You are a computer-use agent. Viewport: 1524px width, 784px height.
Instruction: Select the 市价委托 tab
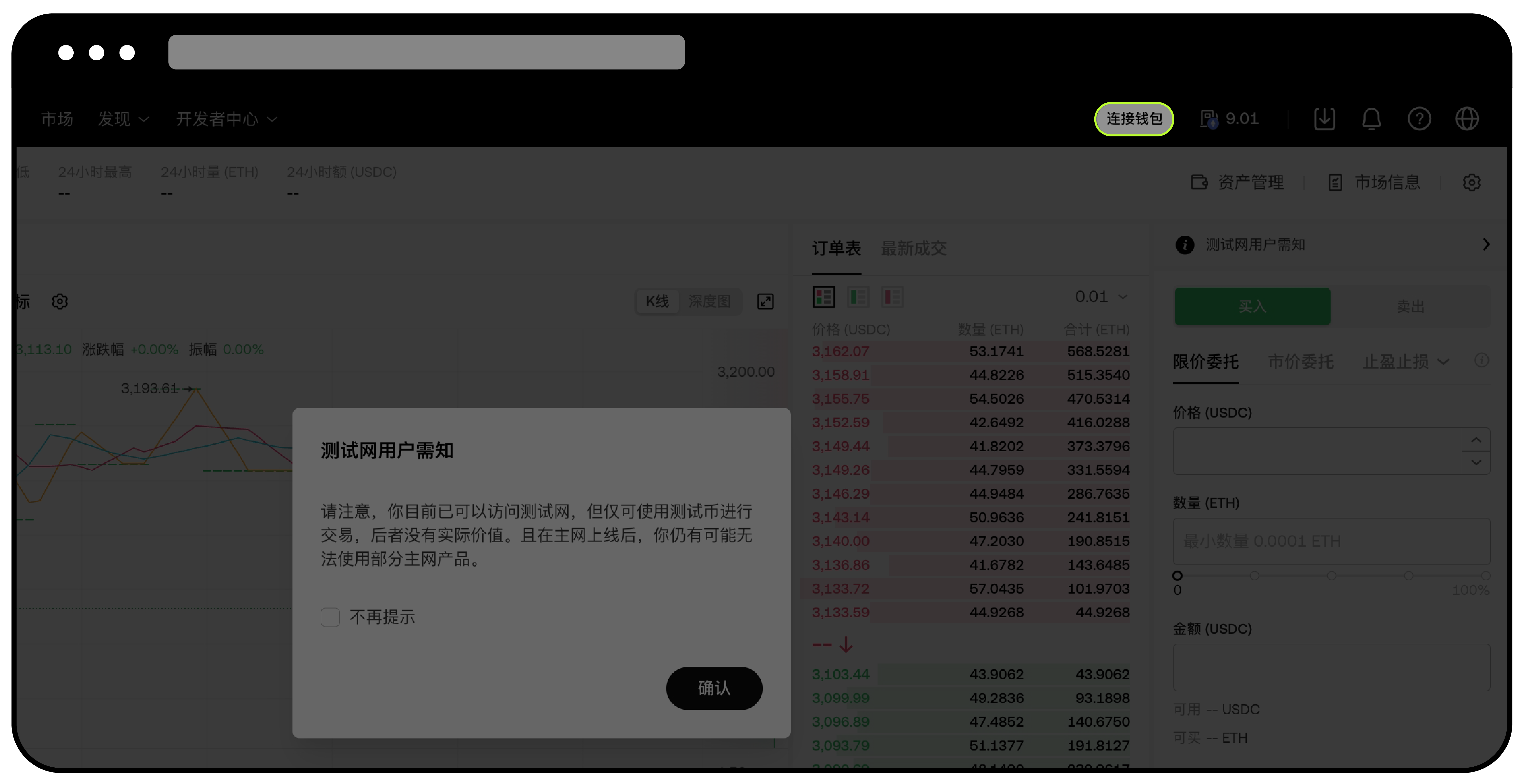tap(1300, 361)
